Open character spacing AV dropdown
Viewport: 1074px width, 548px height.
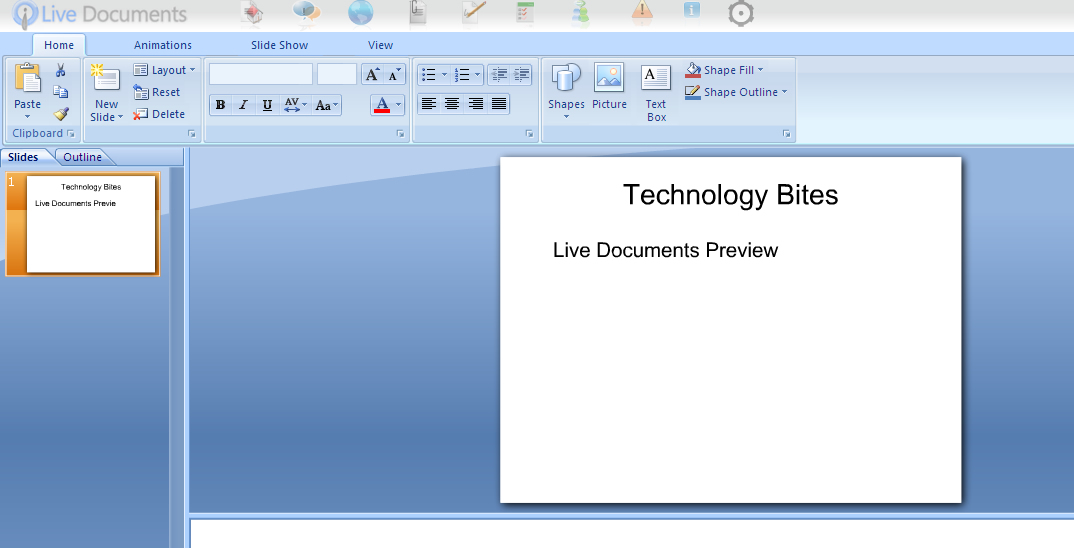click(295, 105)
